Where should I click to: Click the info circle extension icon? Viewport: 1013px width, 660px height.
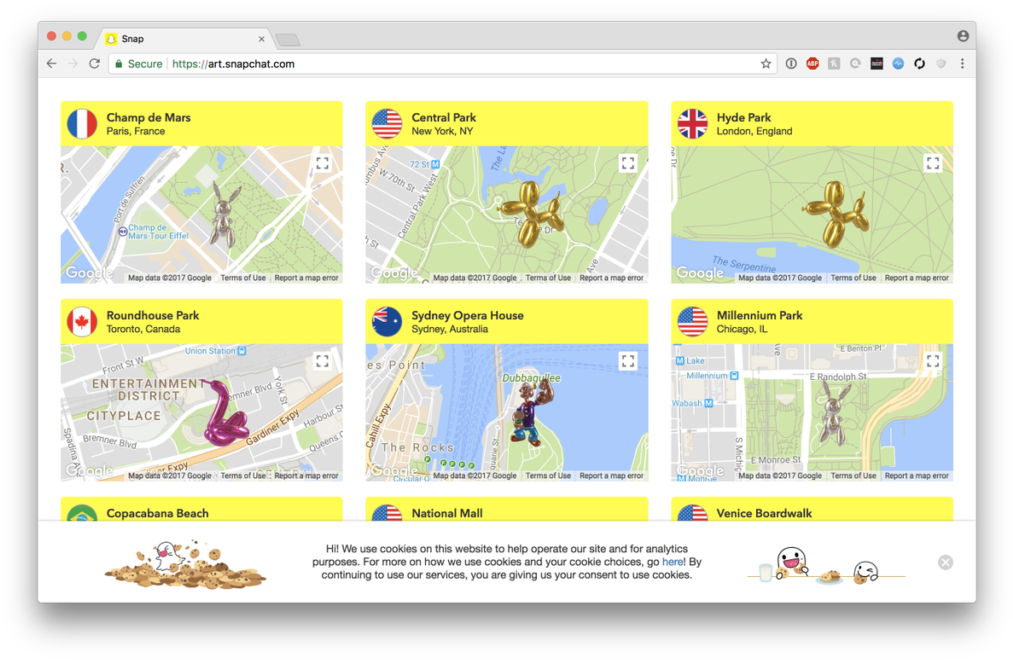(x=791, y=63)
